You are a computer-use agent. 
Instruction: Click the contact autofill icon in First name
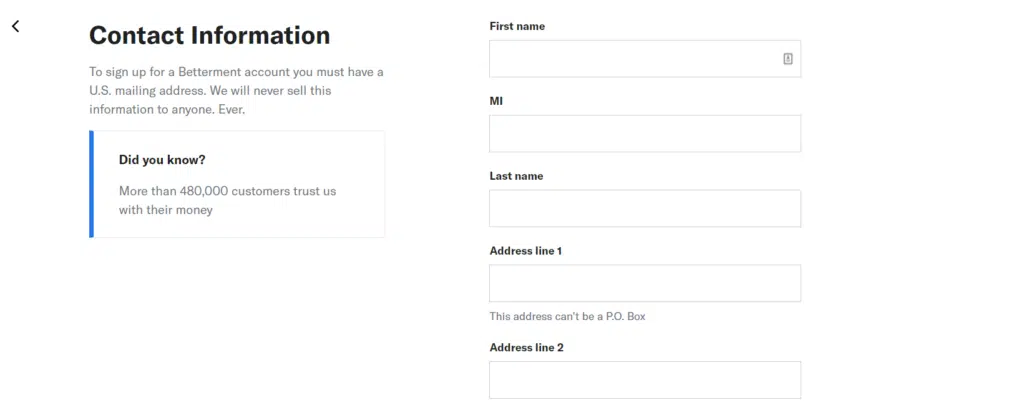point(787,59)
